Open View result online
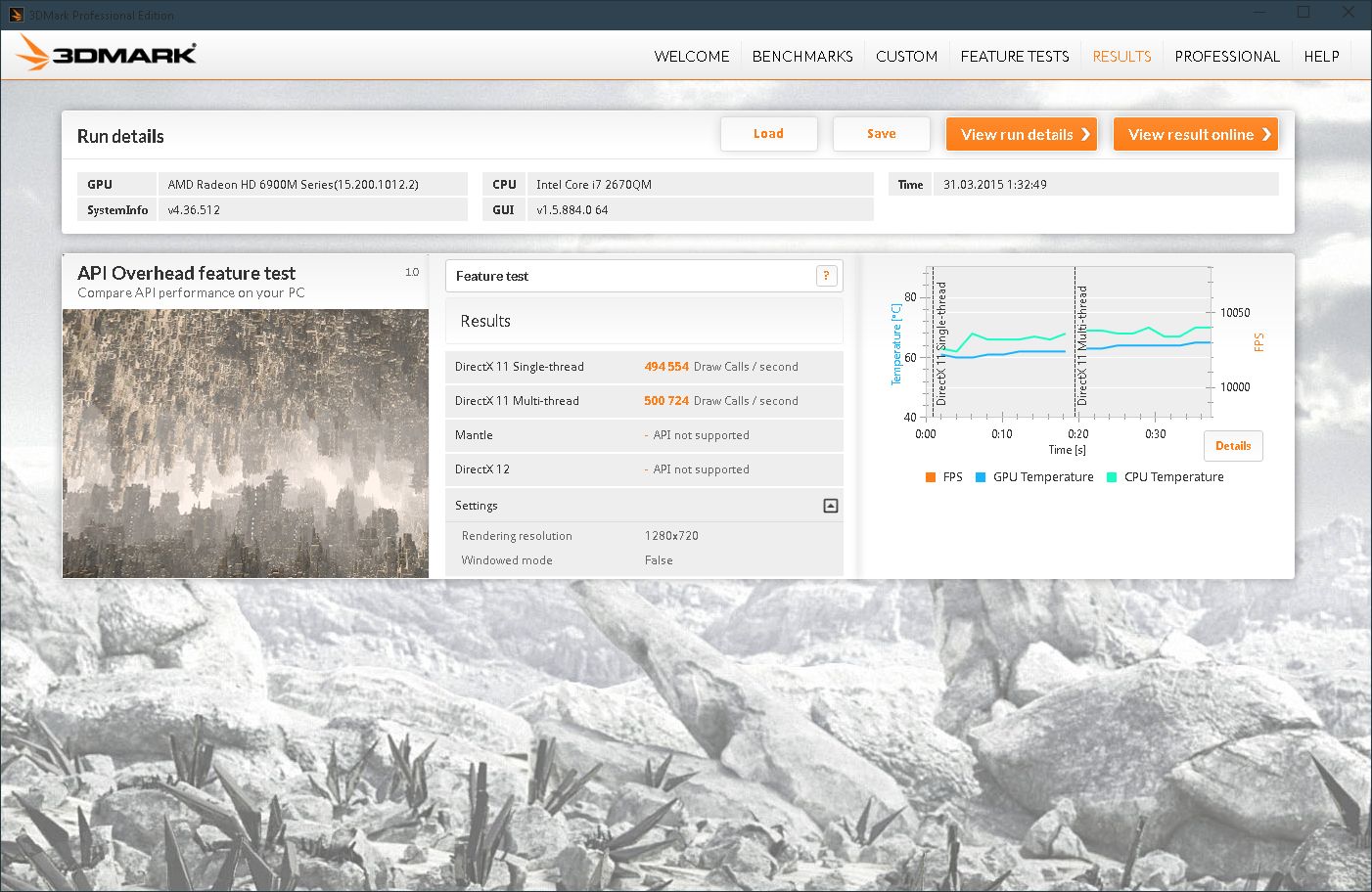Image resolution: width=1372 pixels, height=892 pixels. 1196,135
